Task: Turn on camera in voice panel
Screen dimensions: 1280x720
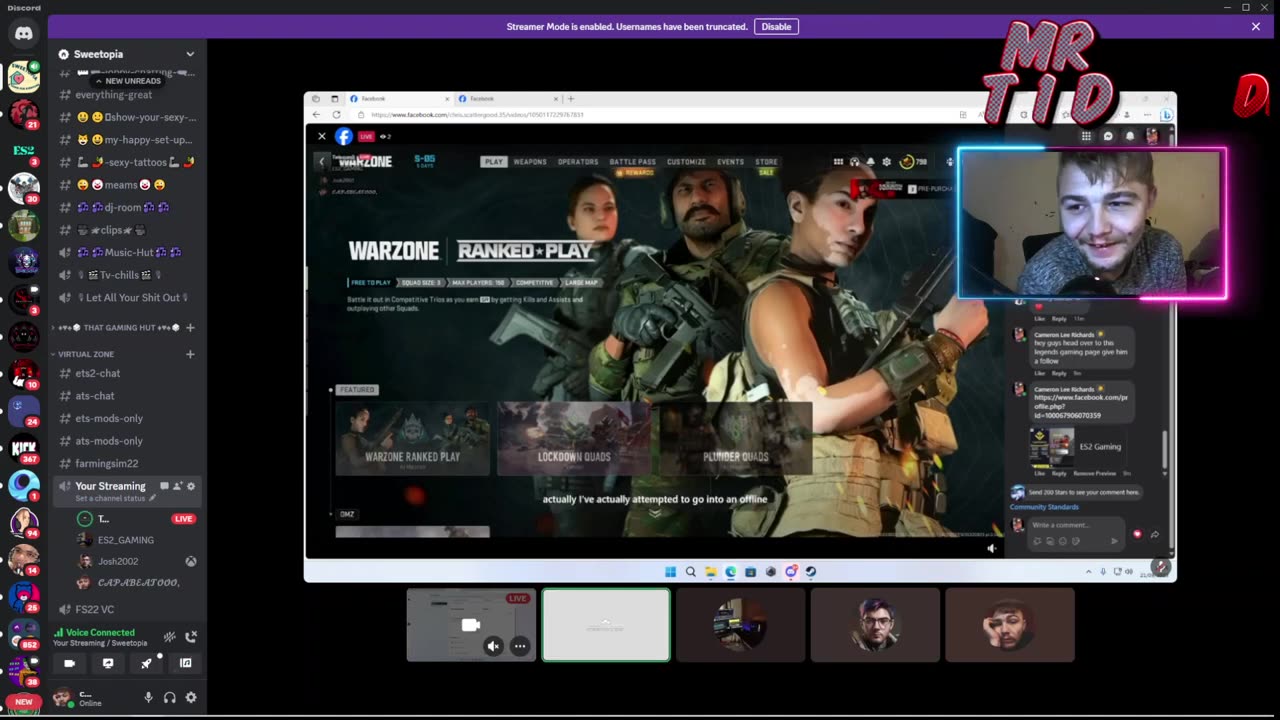Action: pos(69,663)
